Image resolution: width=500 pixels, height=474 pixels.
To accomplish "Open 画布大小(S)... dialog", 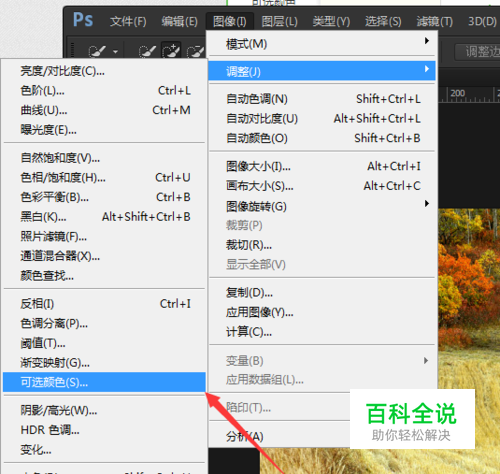I will pos(322,186).
